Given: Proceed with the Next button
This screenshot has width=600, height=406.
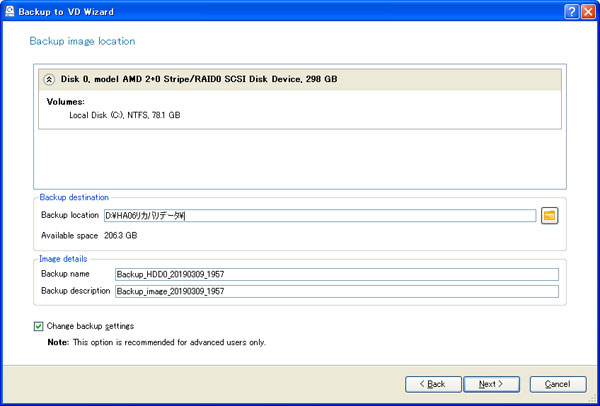Looking at the screenshot, I should [x=489, y=383].
